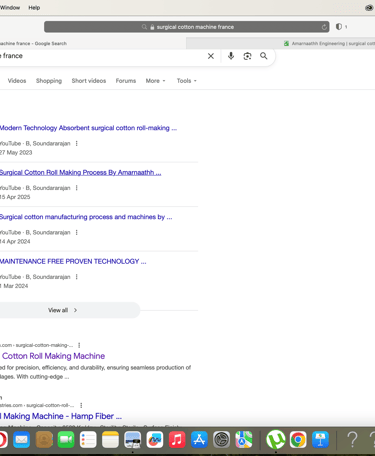Open Music app from the Dock
The height and width of the screenshot is (456, 375).
pos(177,440)
